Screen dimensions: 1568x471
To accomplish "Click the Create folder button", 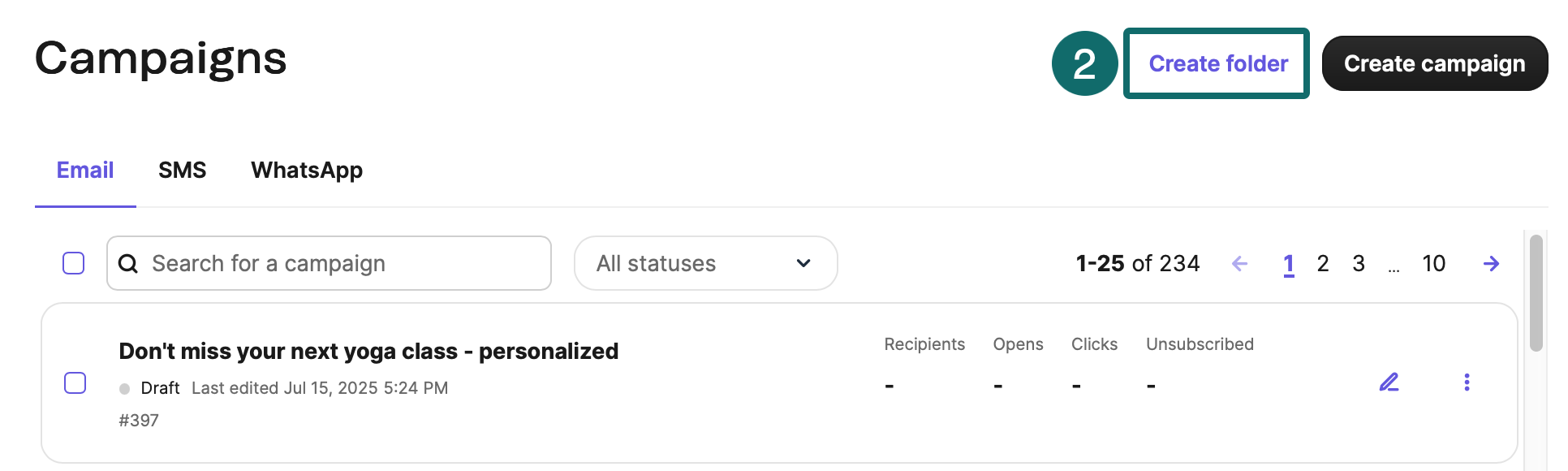I will (x=1217, y=63).
